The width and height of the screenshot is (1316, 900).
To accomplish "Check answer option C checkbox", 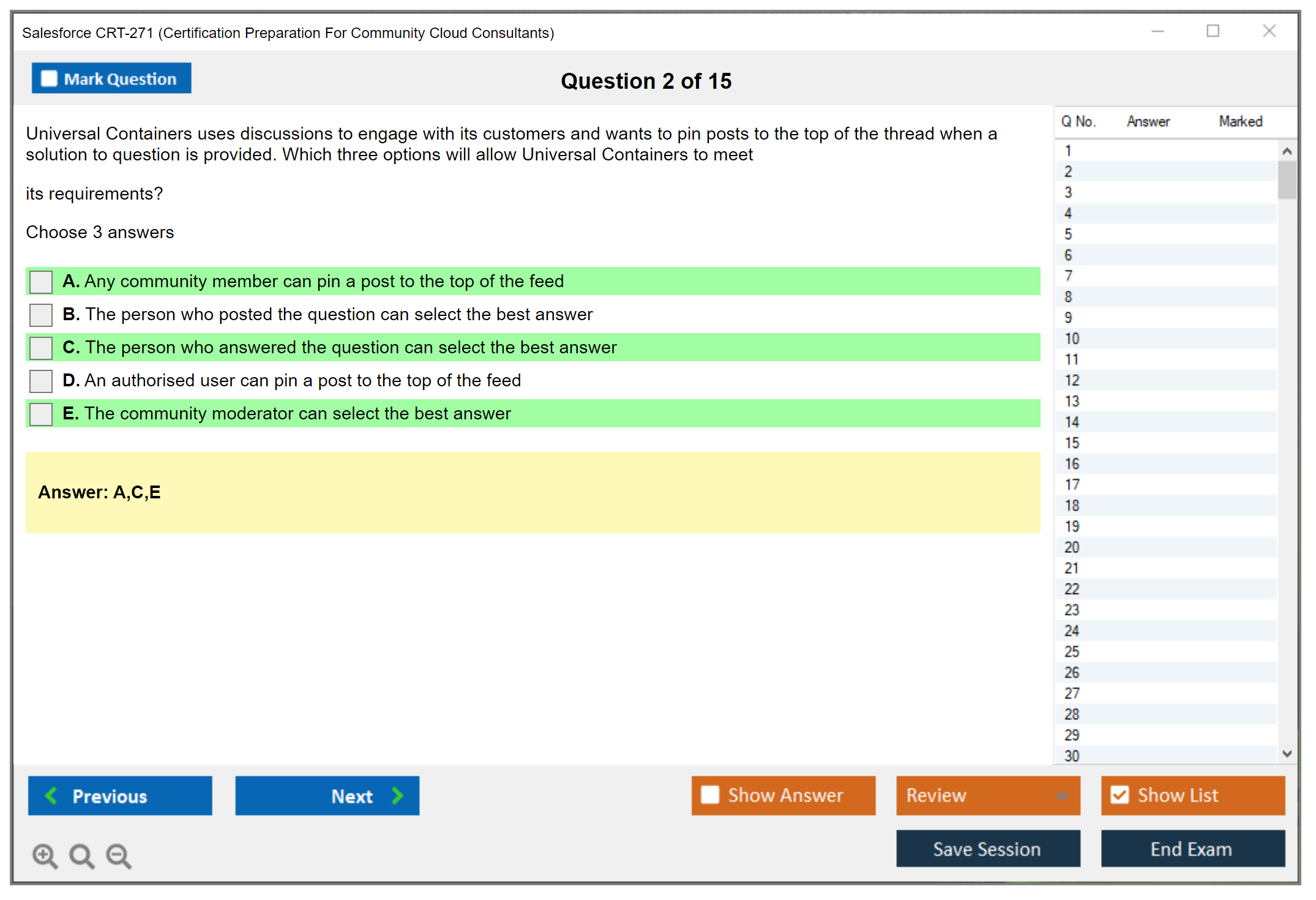I will coord(41,348).
